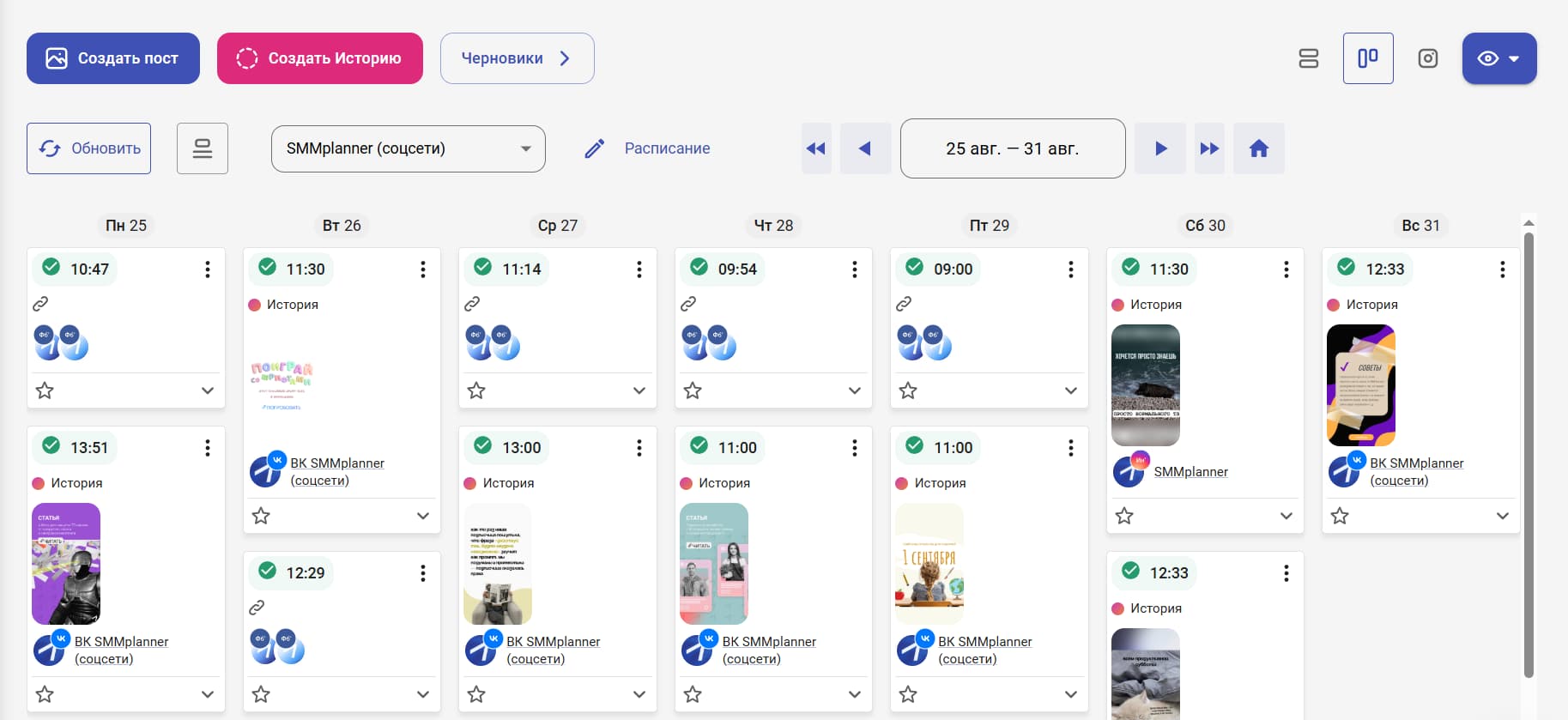The width and height of the screenshot is (1568, 720).
Task: Open the Расписание schedule editor
Action: (647, 148)
